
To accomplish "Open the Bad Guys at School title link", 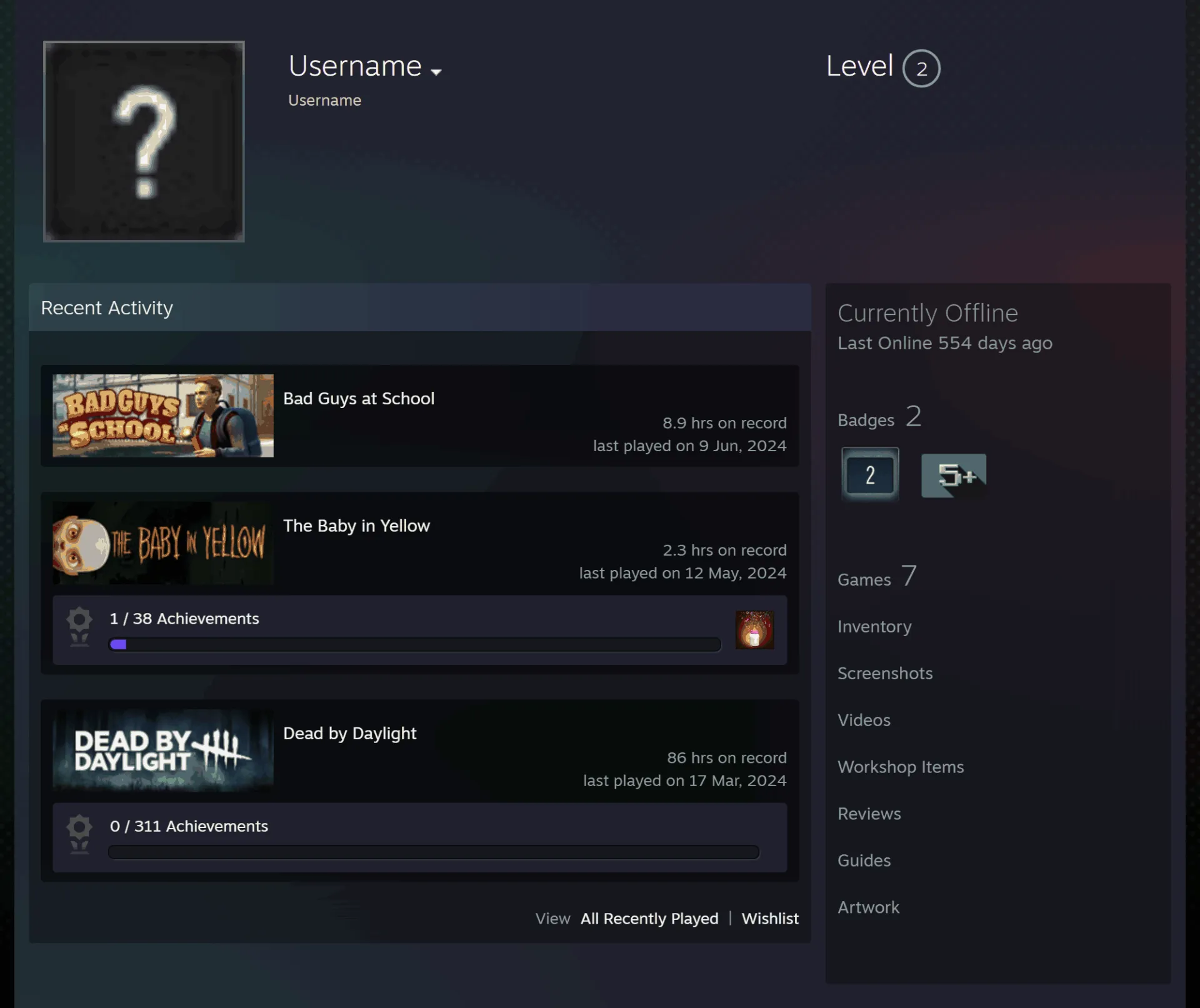I will (x=359, y=399).
